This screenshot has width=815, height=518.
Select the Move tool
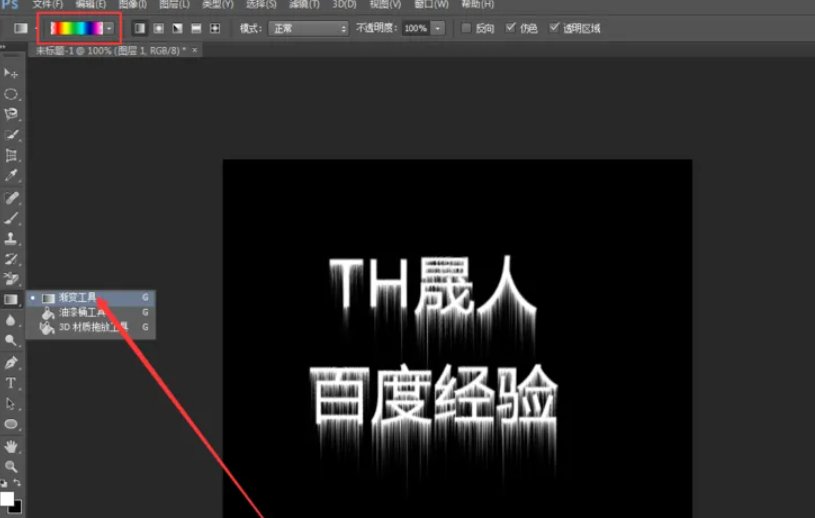[x=10, y=73]
